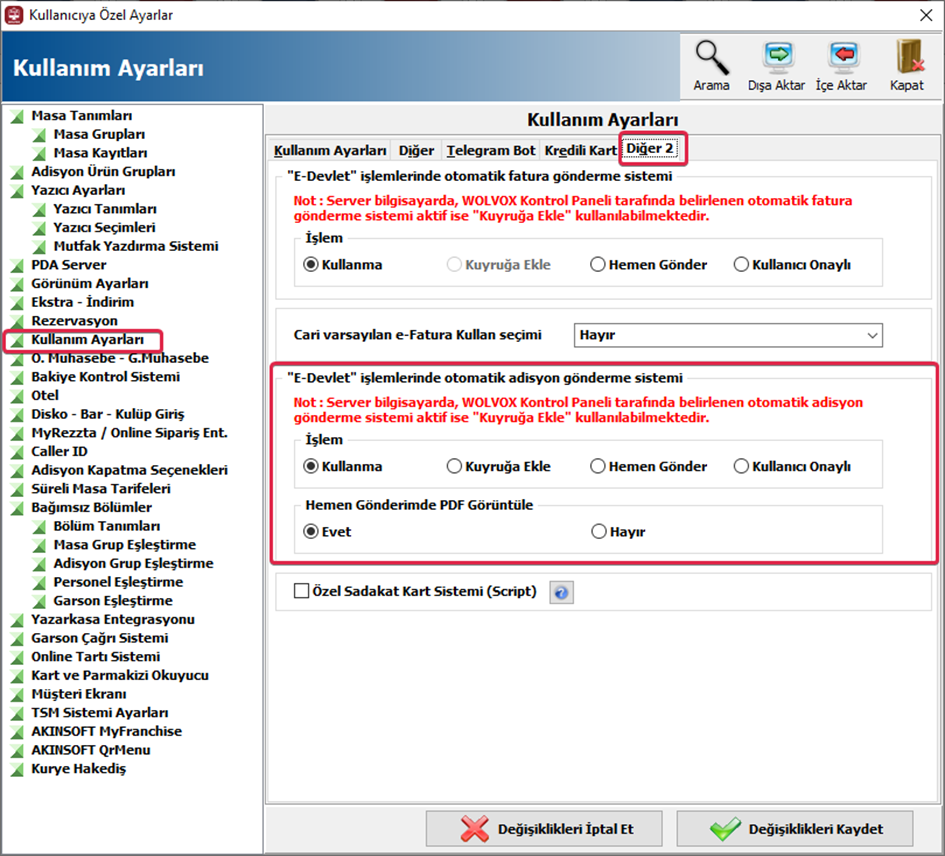Select Hemen Gönder in fatura gönderme section
Viewport: 945px width, 856px height.
598,265
